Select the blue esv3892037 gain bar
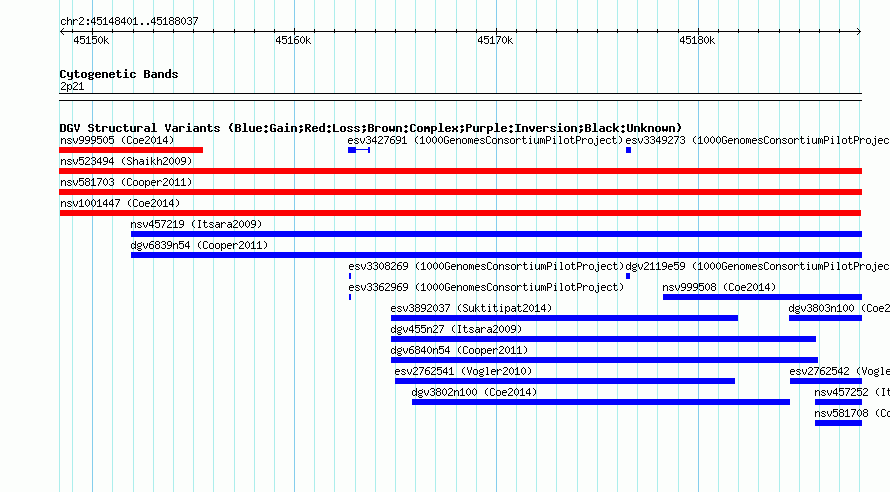 click(x=564, y=318)
